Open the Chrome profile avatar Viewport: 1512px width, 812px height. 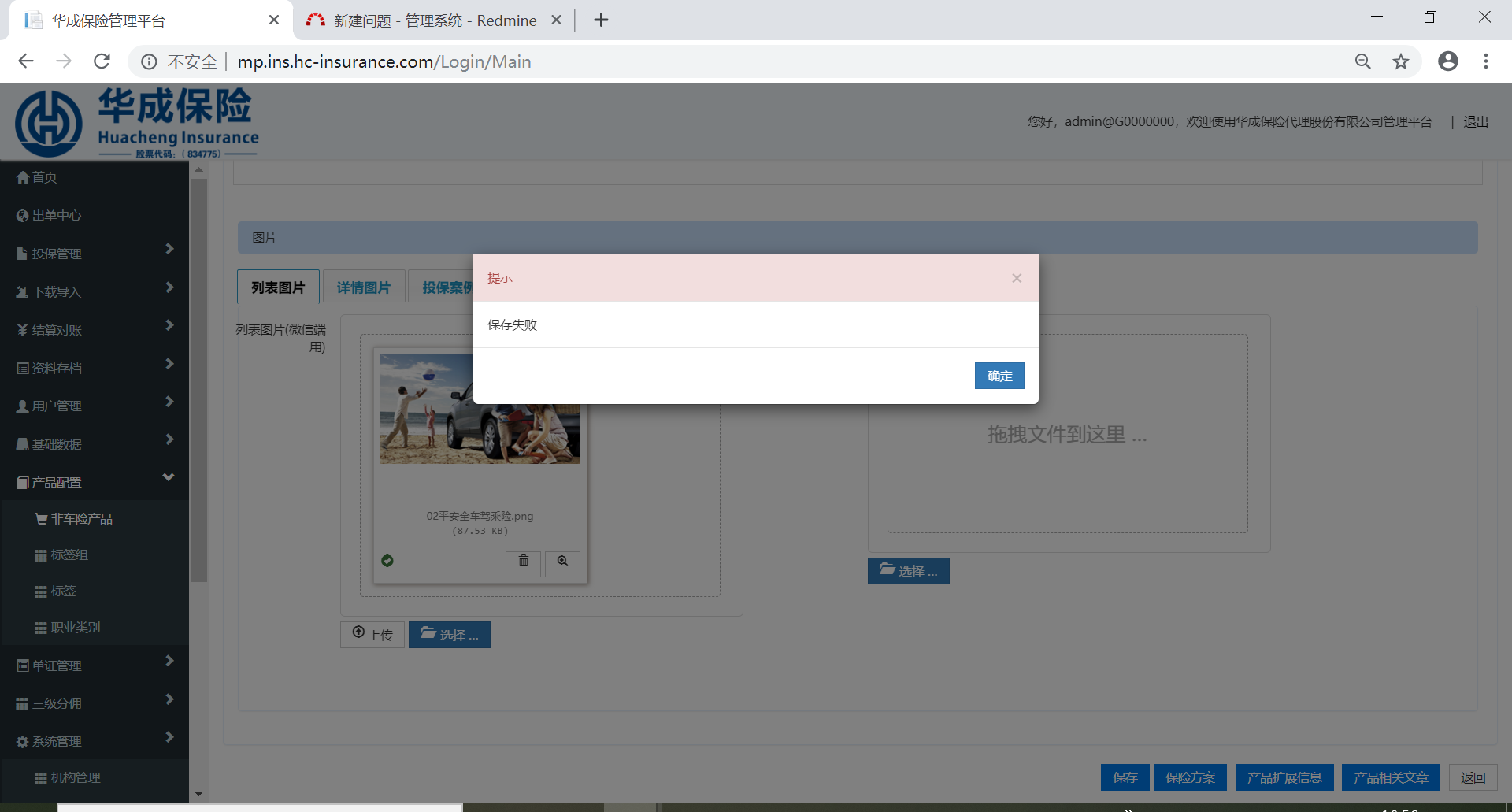click(1447, 61)
